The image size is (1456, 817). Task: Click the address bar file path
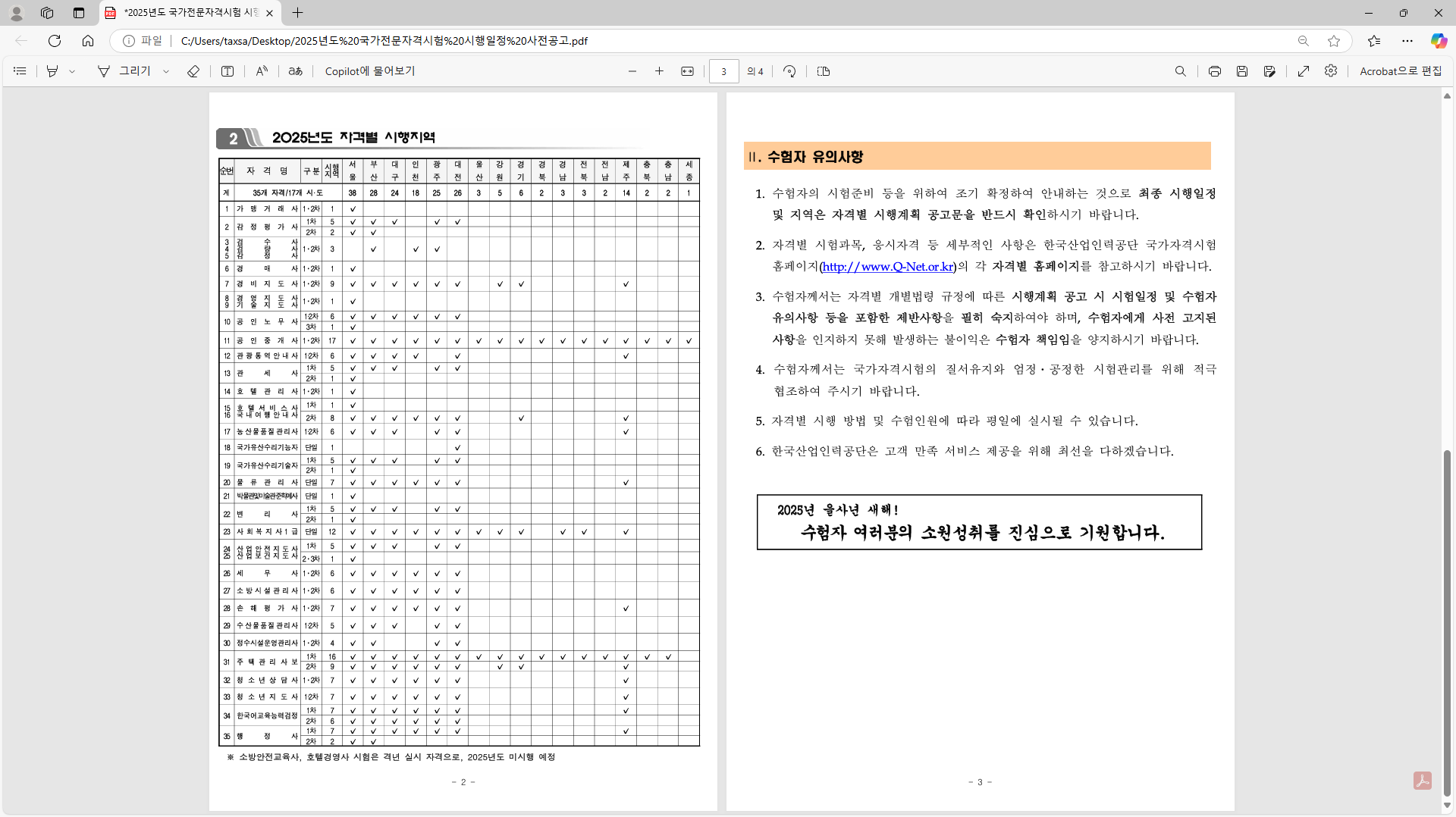pyautogui.click(x=384, y=41)
